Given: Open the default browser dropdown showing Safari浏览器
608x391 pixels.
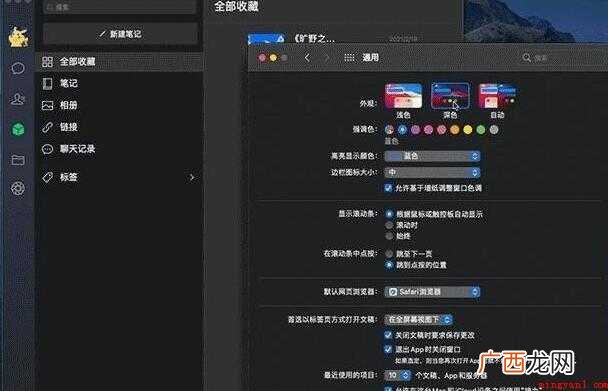Looking at the screenshot, I should pyautogui.click(x=432, y=292).
